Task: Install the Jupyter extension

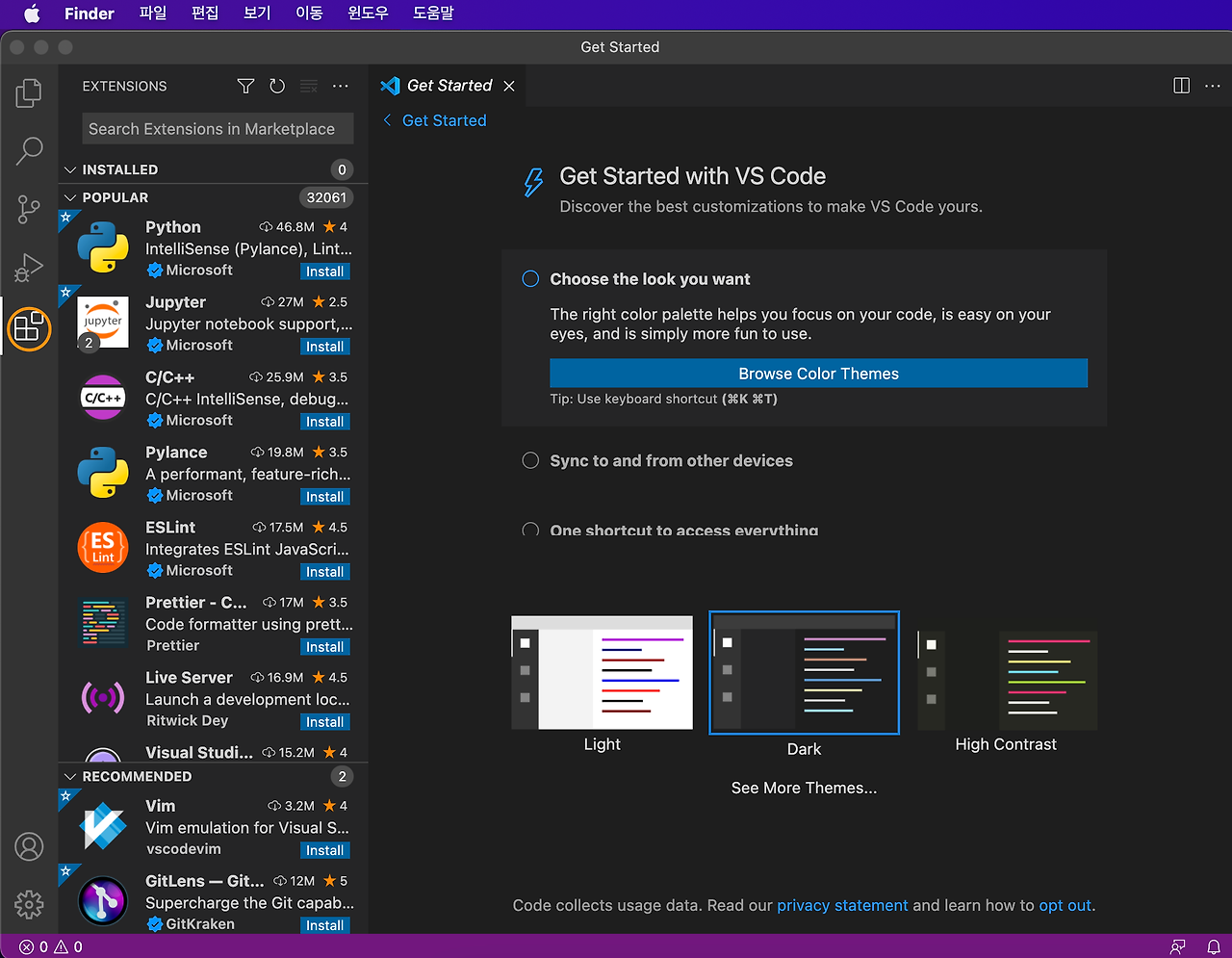Action: pos(324,347)
